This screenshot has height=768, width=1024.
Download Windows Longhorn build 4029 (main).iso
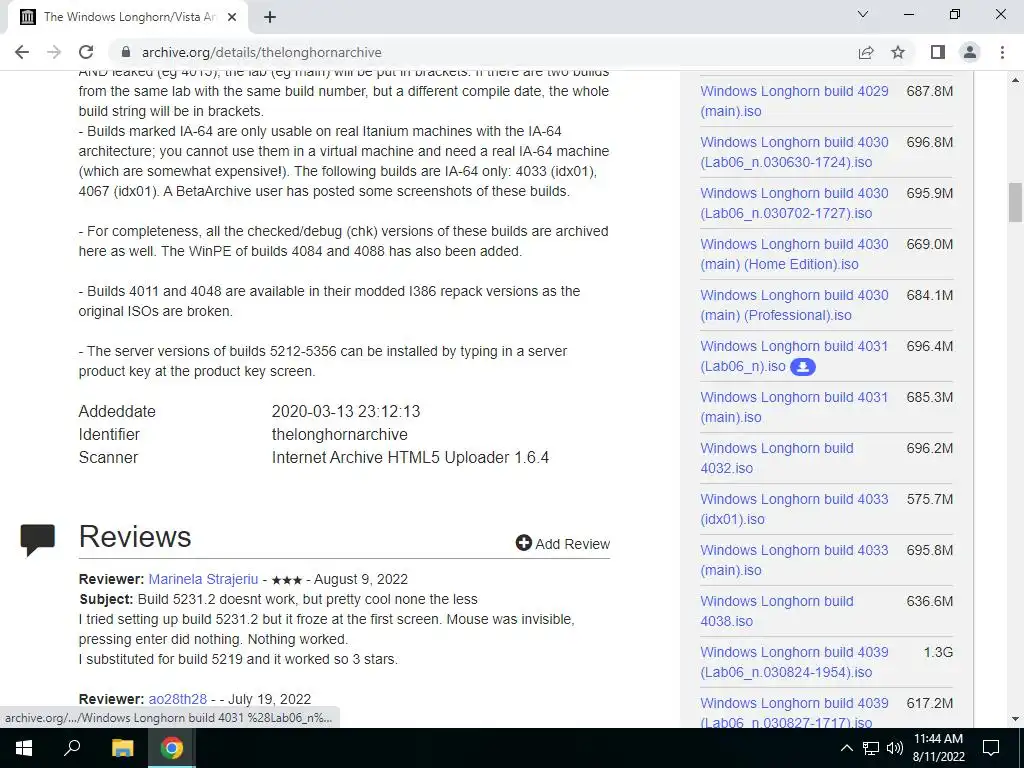coord(794,101)
